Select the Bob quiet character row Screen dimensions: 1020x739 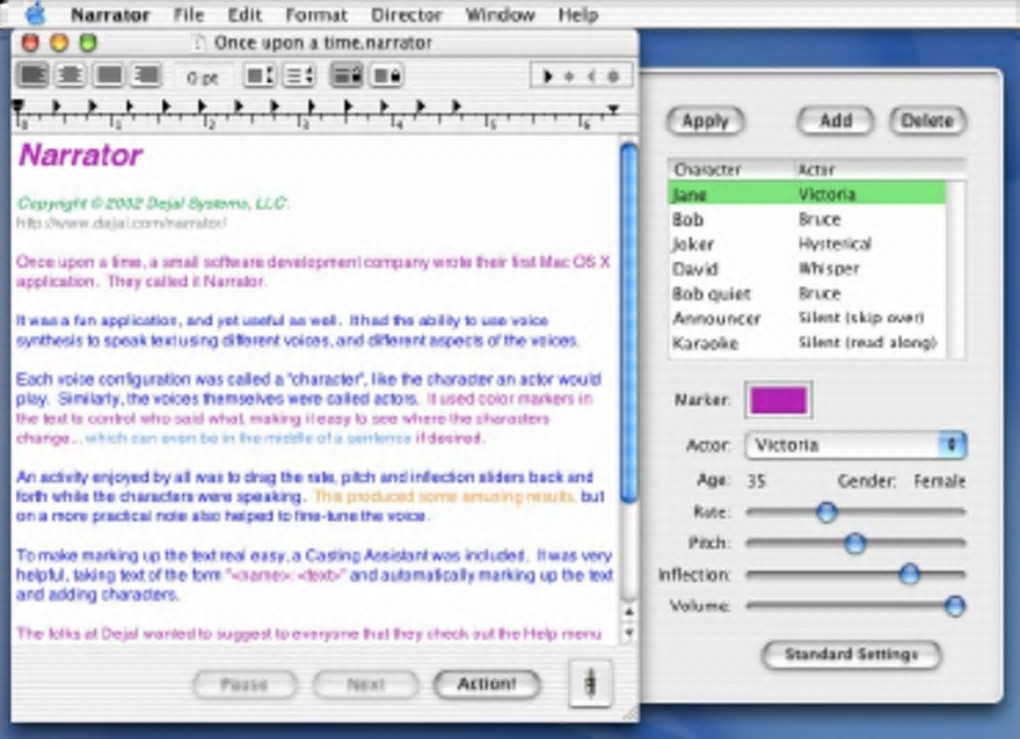(807, 293)
